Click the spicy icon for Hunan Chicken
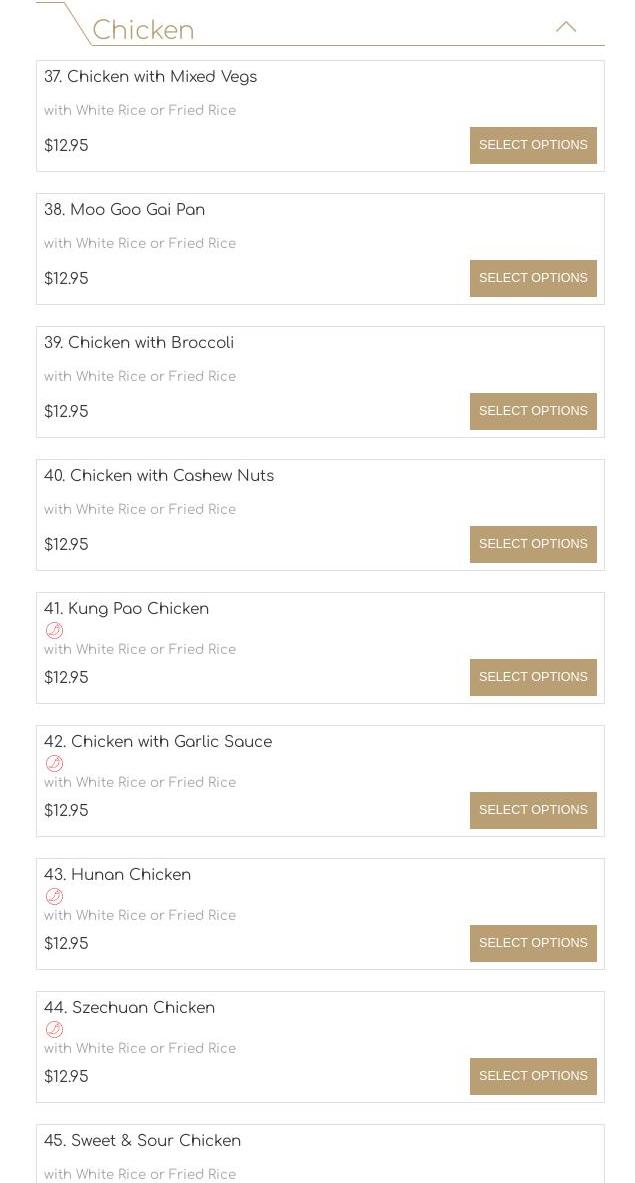Viewport: 635px width, 1183px height. point(55,896)
